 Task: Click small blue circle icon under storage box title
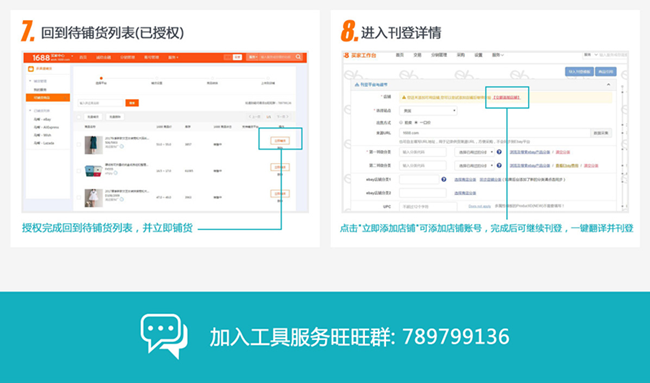point(116,173)
